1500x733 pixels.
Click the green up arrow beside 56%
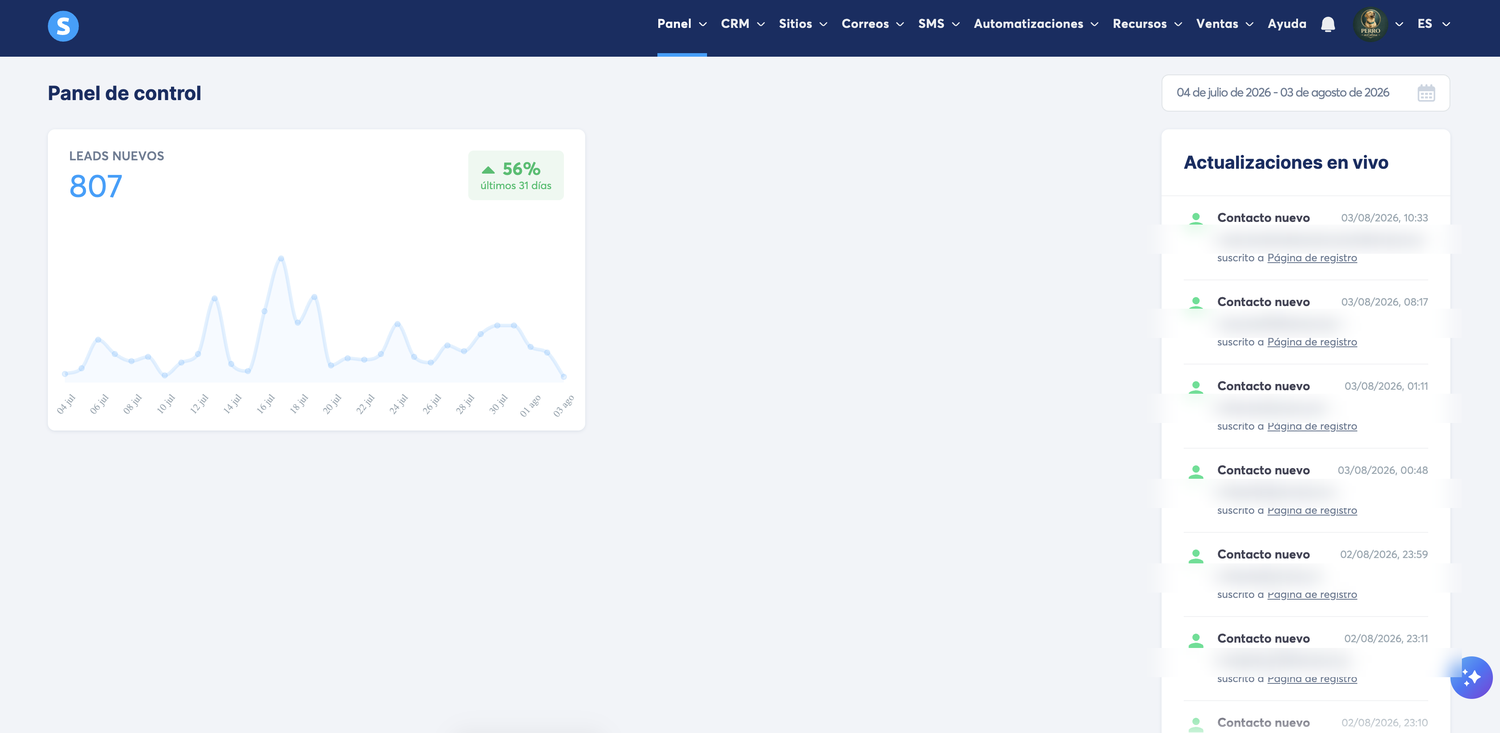click(x=488, y=170)
